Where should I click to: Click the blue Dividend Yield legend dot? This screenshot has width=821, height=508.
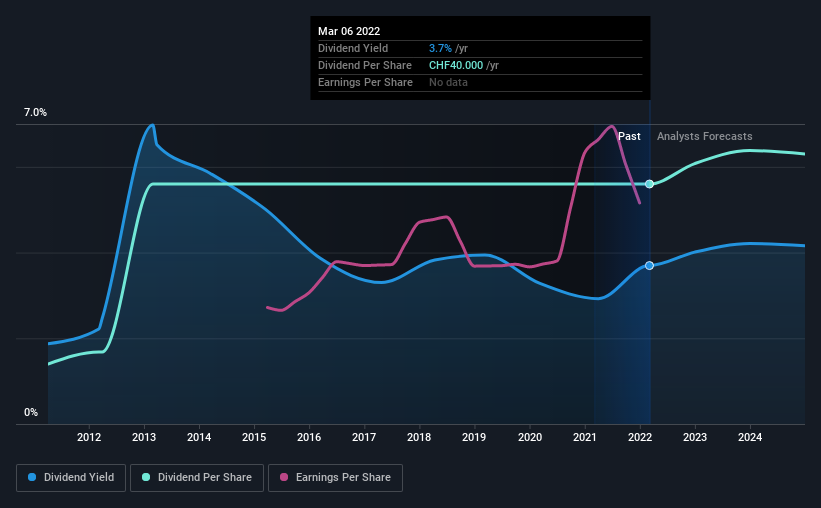(32, 477)
